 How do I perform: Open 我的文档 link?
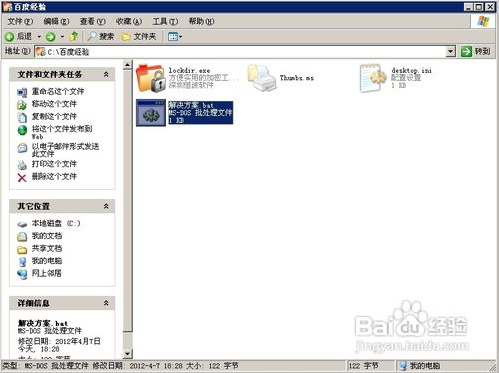pyautogui.click(x=47, y=236)
